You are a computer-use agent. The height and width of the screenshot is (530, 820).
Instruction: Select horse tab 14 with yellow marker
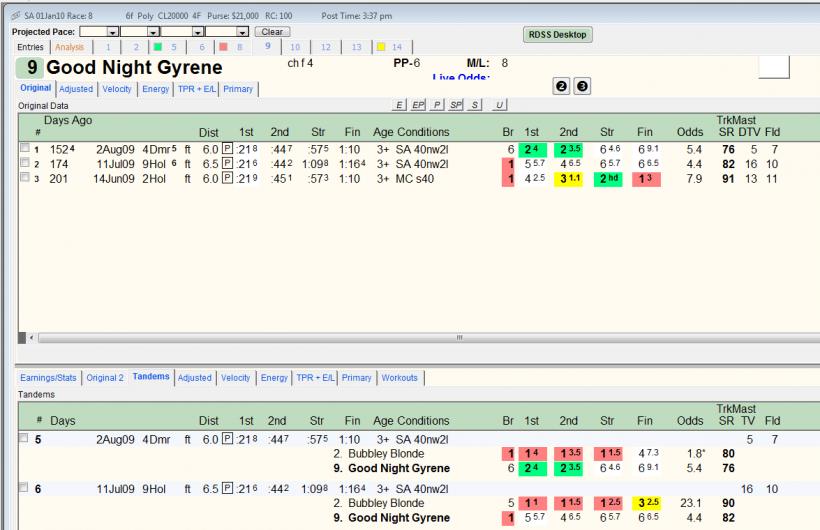pos(390,47)
